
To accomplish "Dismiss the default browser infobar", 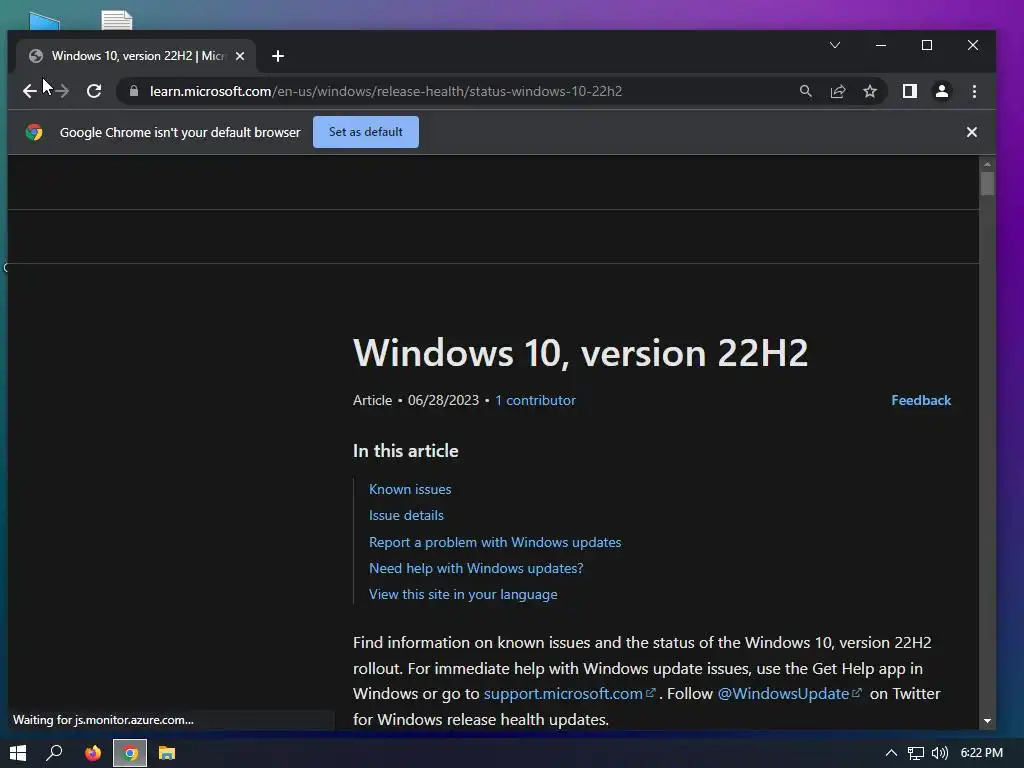I will pos(972,132).
